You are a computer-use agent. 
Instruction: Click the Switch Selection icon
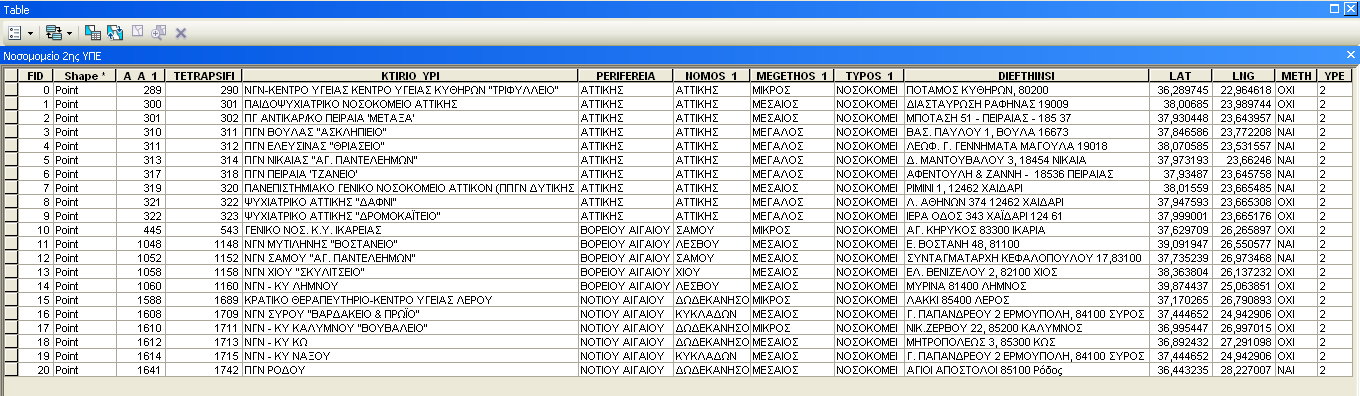[x=115, y=32]
